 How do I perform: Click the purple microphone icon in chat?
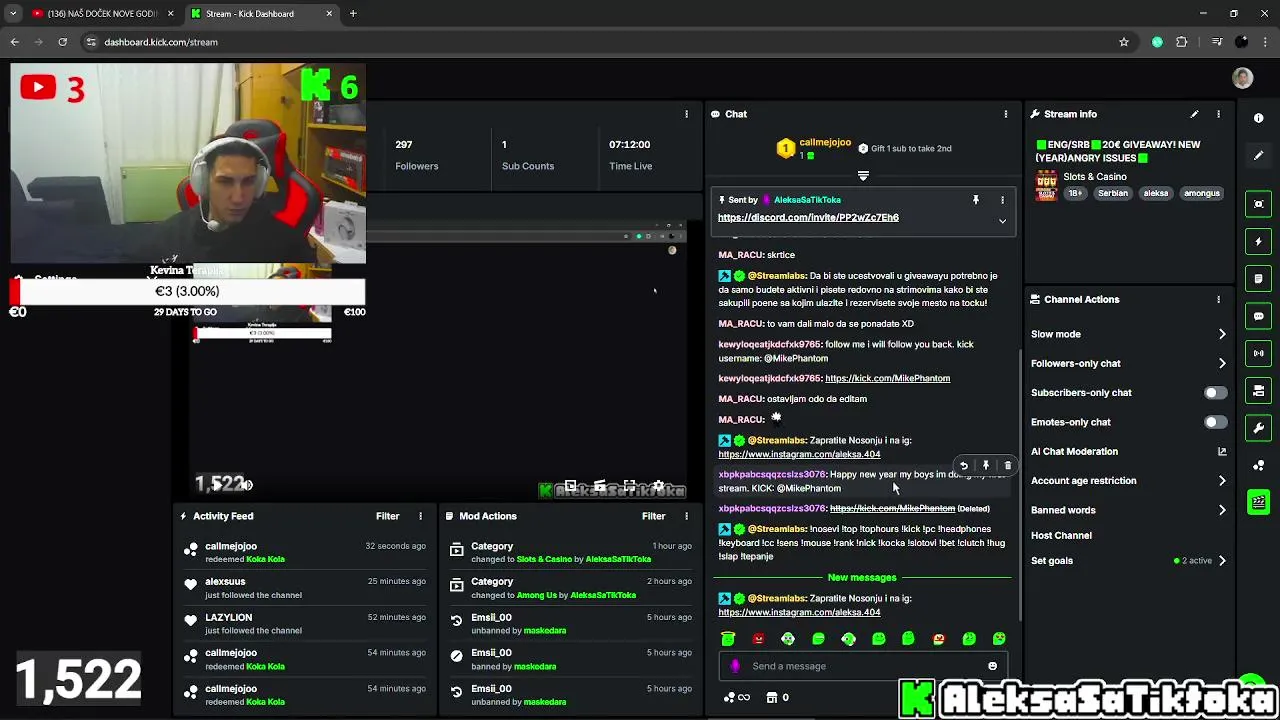[735, 666]
